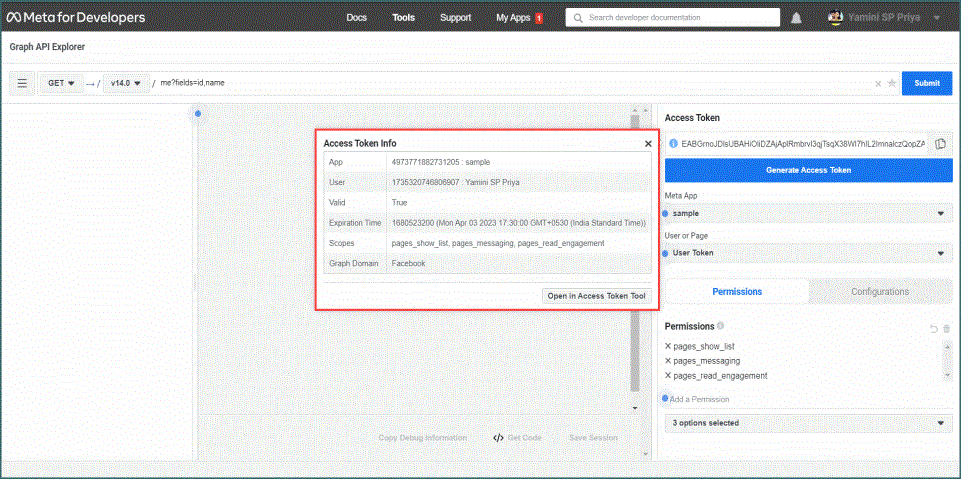Open the hamburger menu beside GET
961x479 pixels.
point(22,83)
